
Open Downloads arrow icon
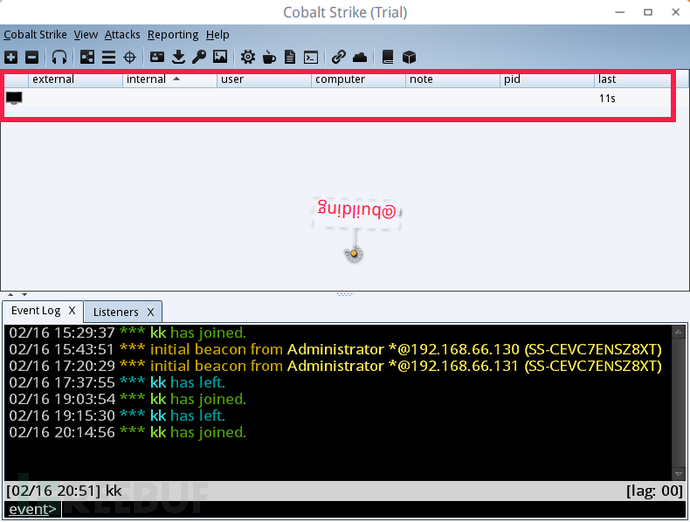pos(178,57)
